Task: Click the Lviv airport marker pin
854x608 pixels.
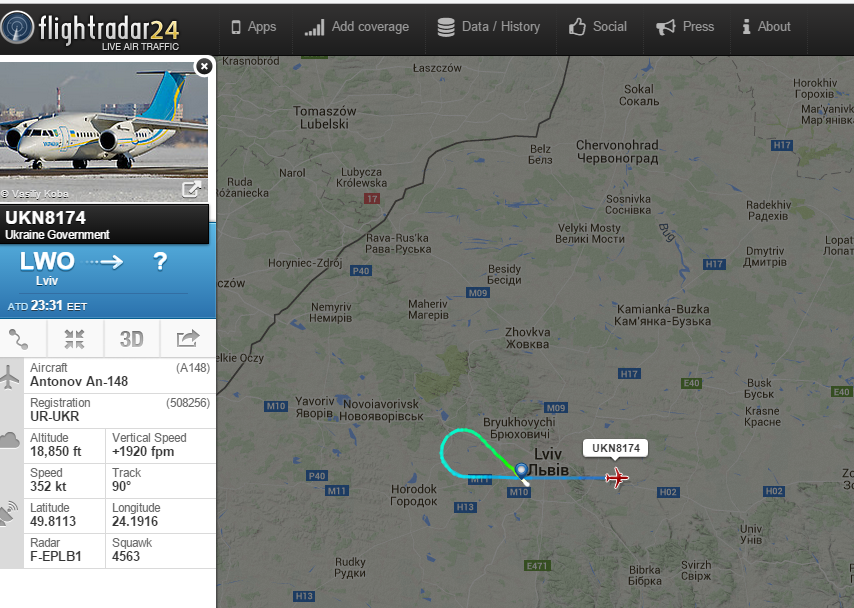Action: pos(521,470)
